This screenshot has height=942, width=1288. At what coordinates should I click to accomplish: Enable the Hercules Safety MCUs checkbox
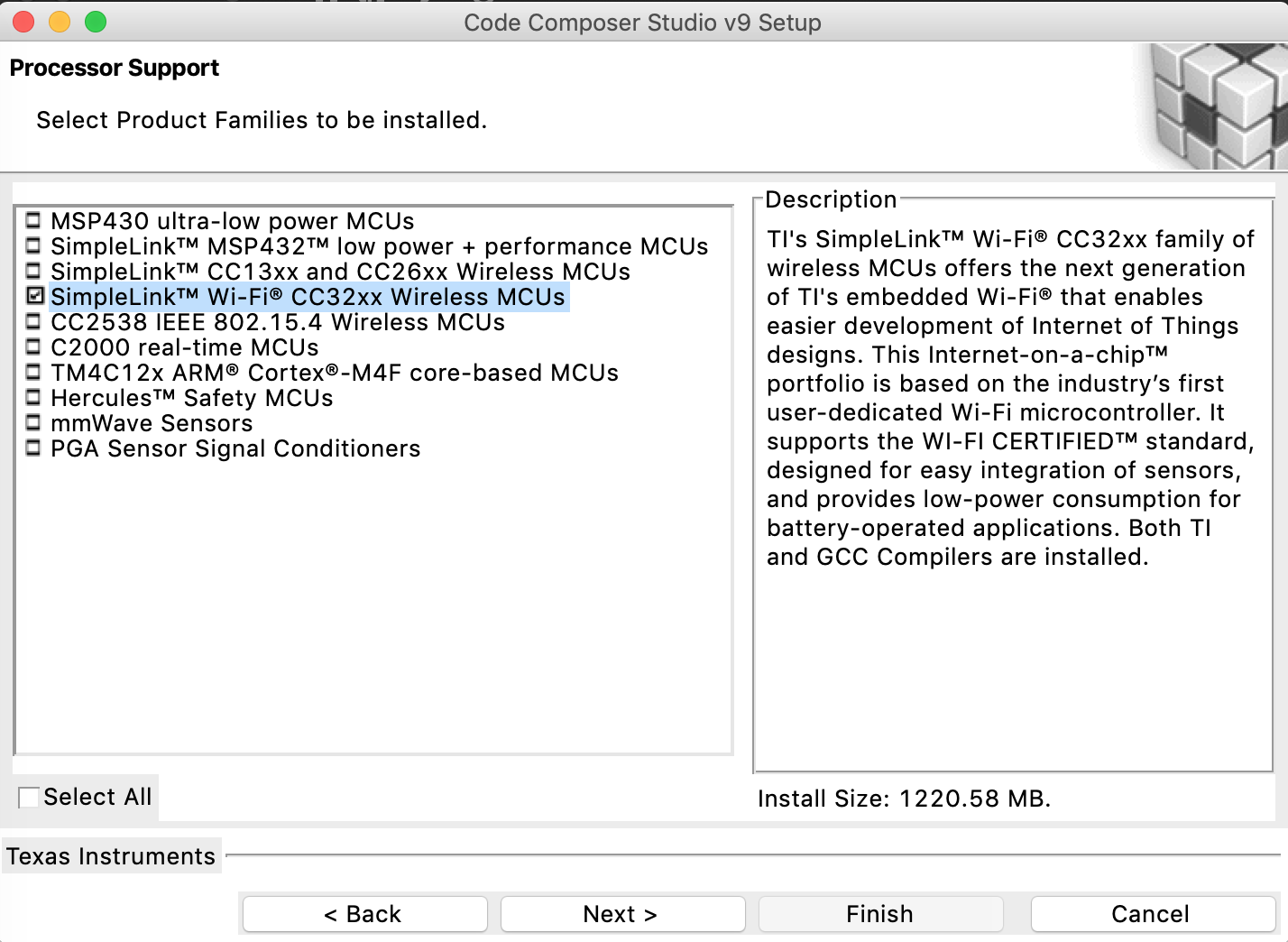[x=33, y=397]
